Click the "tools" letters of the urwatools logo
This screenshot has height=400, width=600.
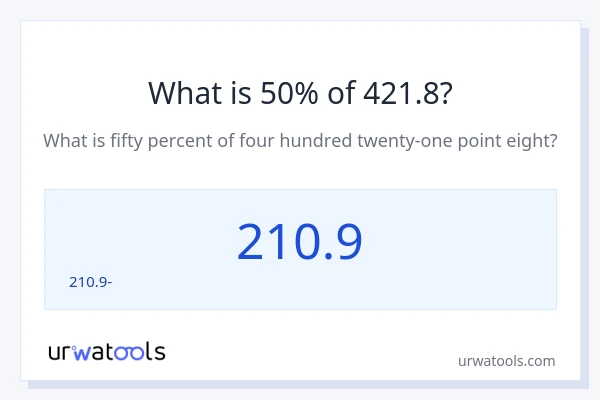(136, 352)
